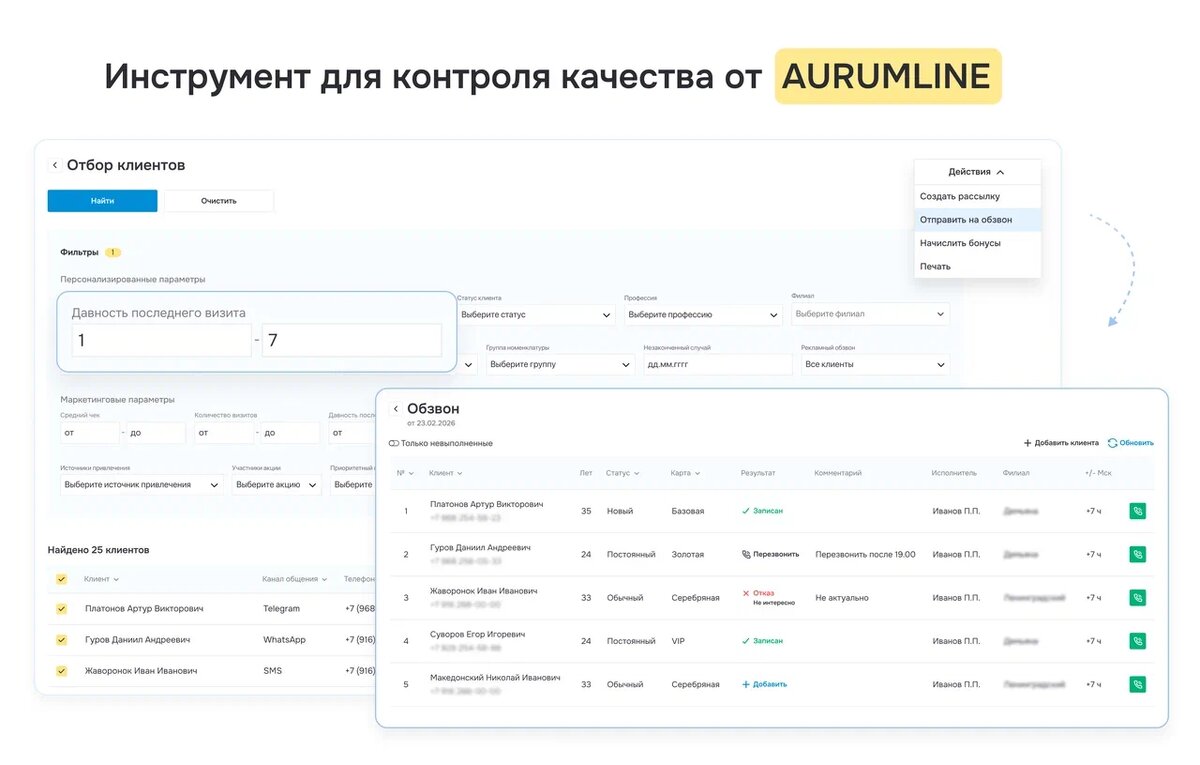Click Перезвонить result in Гуров row

770,554
